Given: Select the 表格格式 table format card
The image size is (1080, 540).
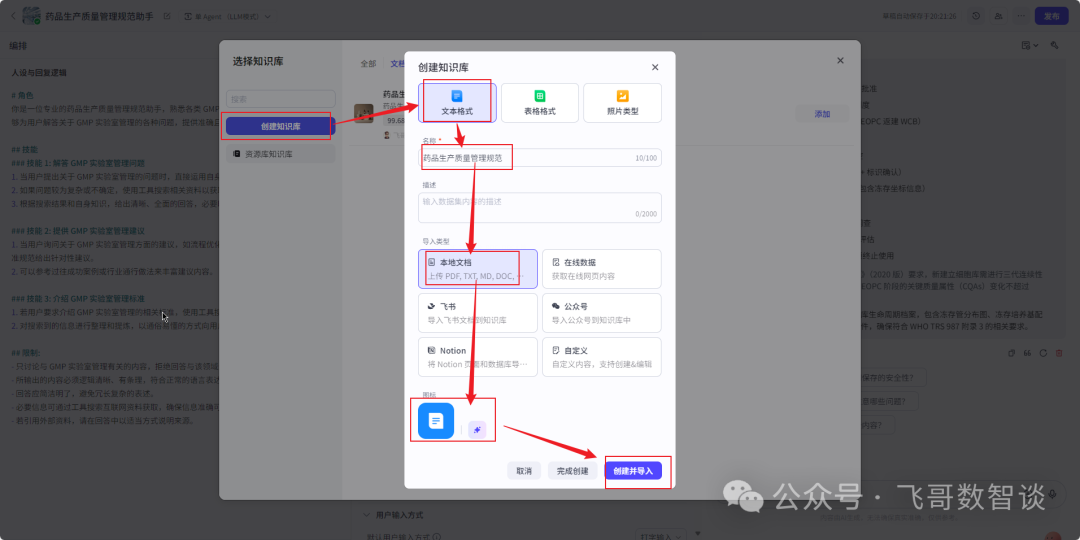Looking at the screenshot, I should click(540, 103).
